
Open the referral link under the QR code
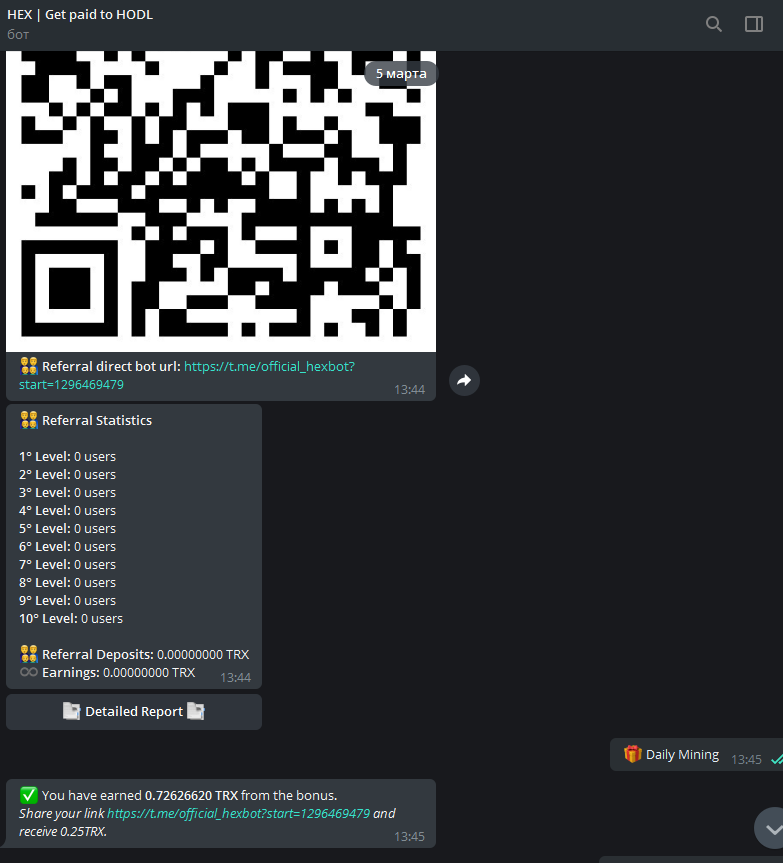coord(269,367)
